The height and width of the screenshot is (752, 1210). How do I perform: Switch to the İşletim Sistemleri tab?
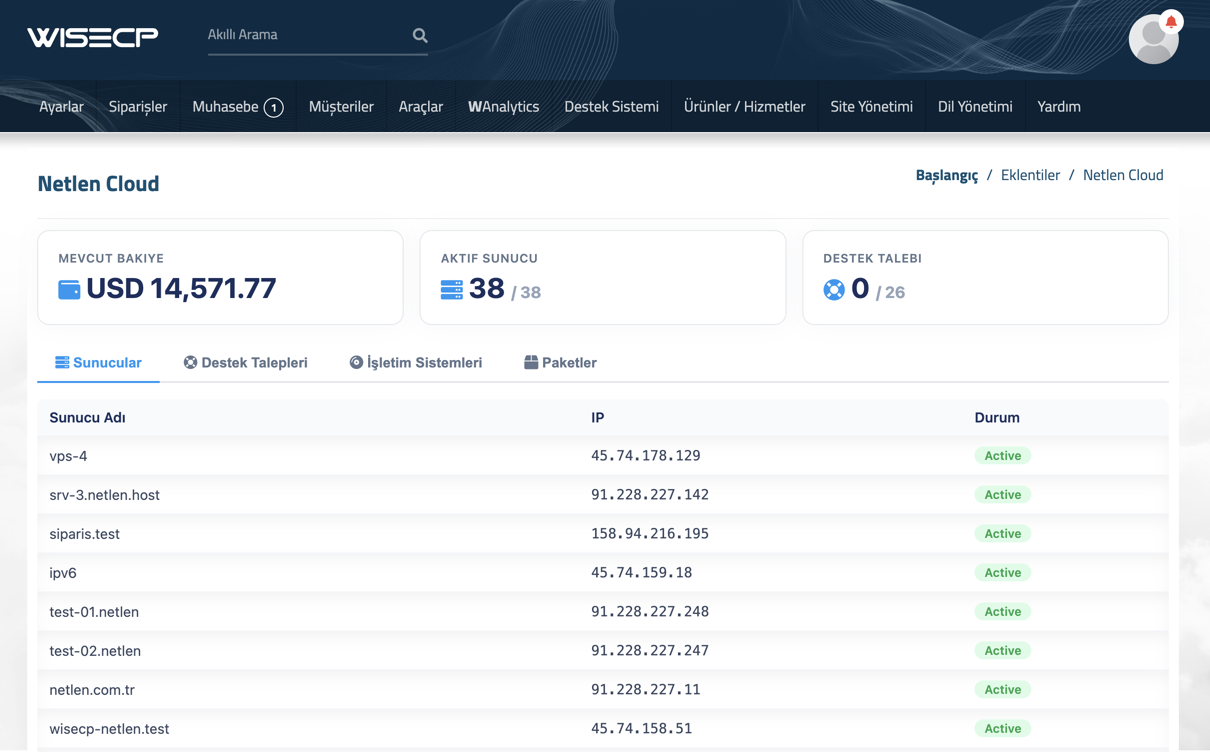click(x=416, y=362)
